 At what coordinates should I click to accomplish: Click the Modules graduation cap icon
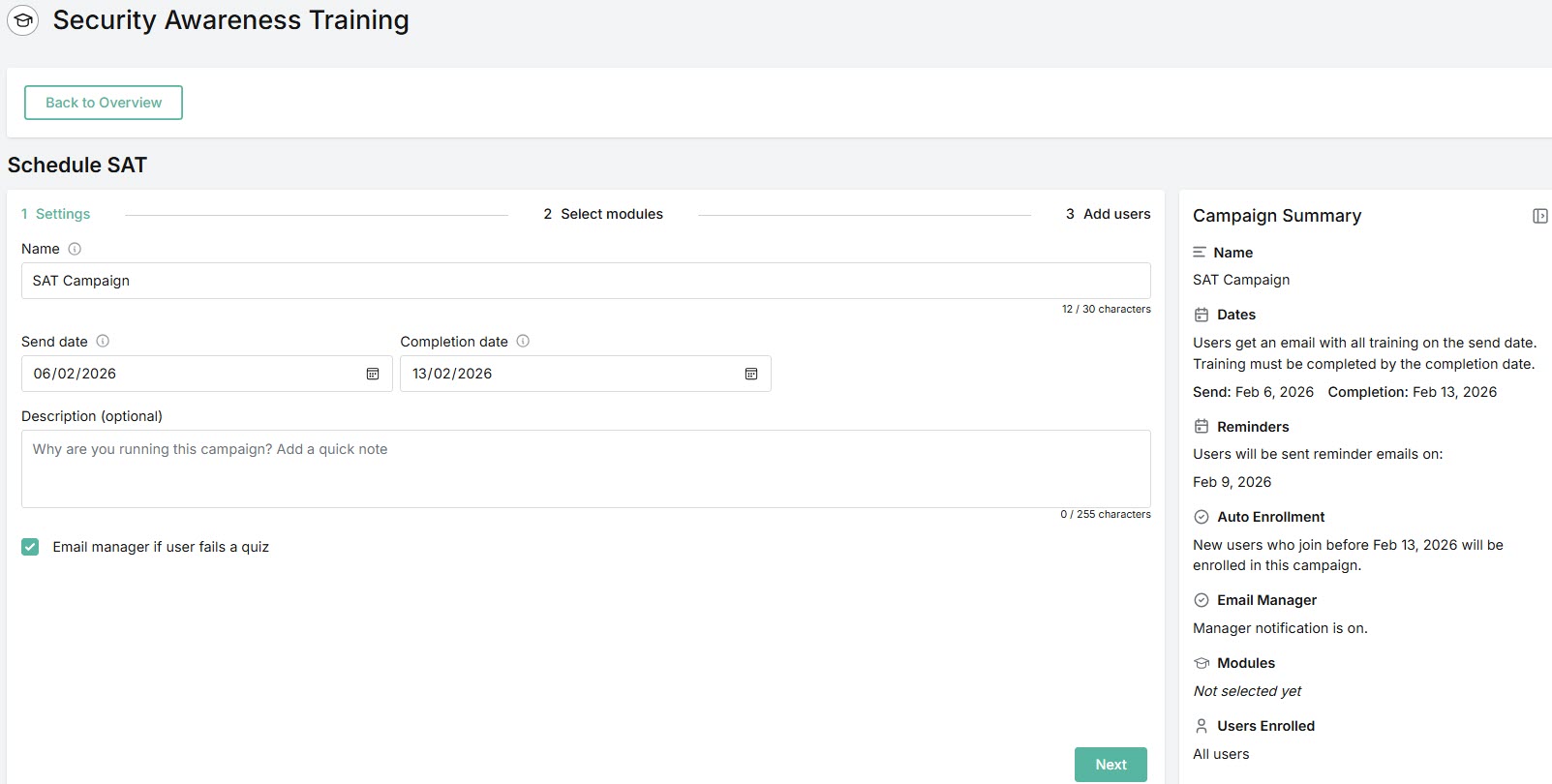[x=1201, y=663]
